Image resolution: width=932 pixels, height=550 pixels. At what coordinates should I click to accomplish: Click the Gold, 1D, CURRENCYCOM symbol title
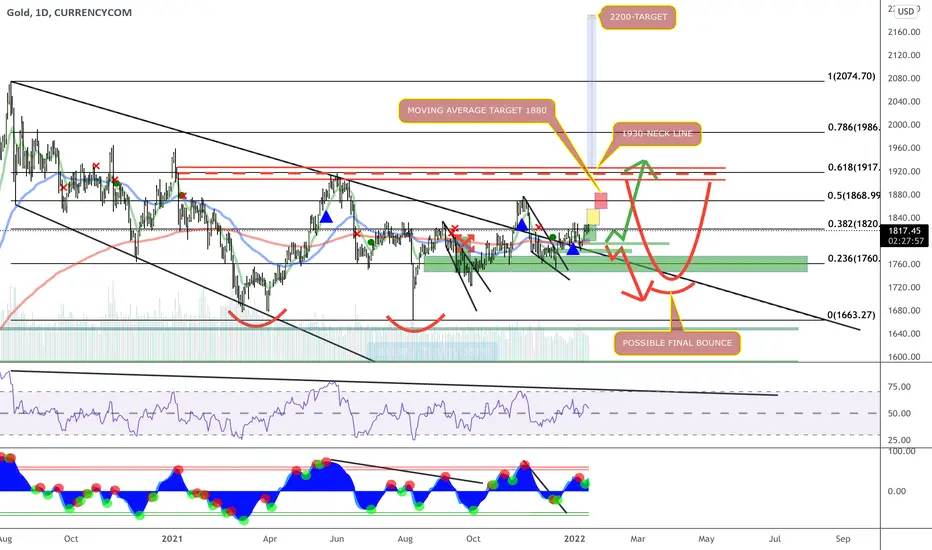69,12
